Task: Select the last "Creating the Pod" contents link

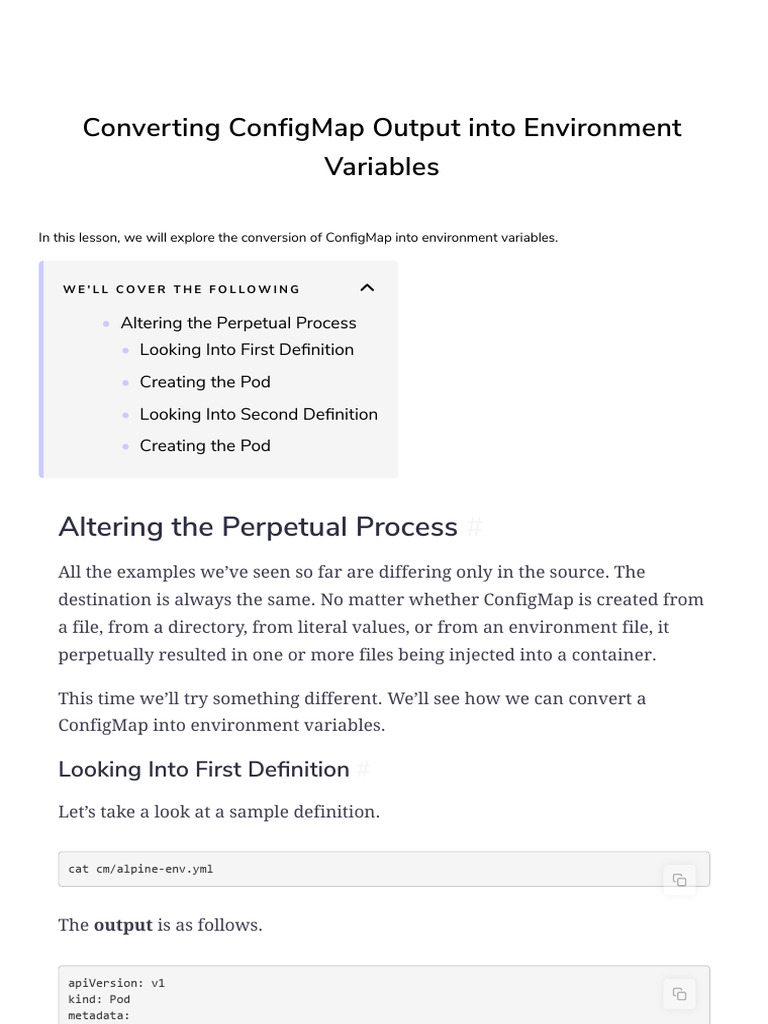Action: [205, 446]
